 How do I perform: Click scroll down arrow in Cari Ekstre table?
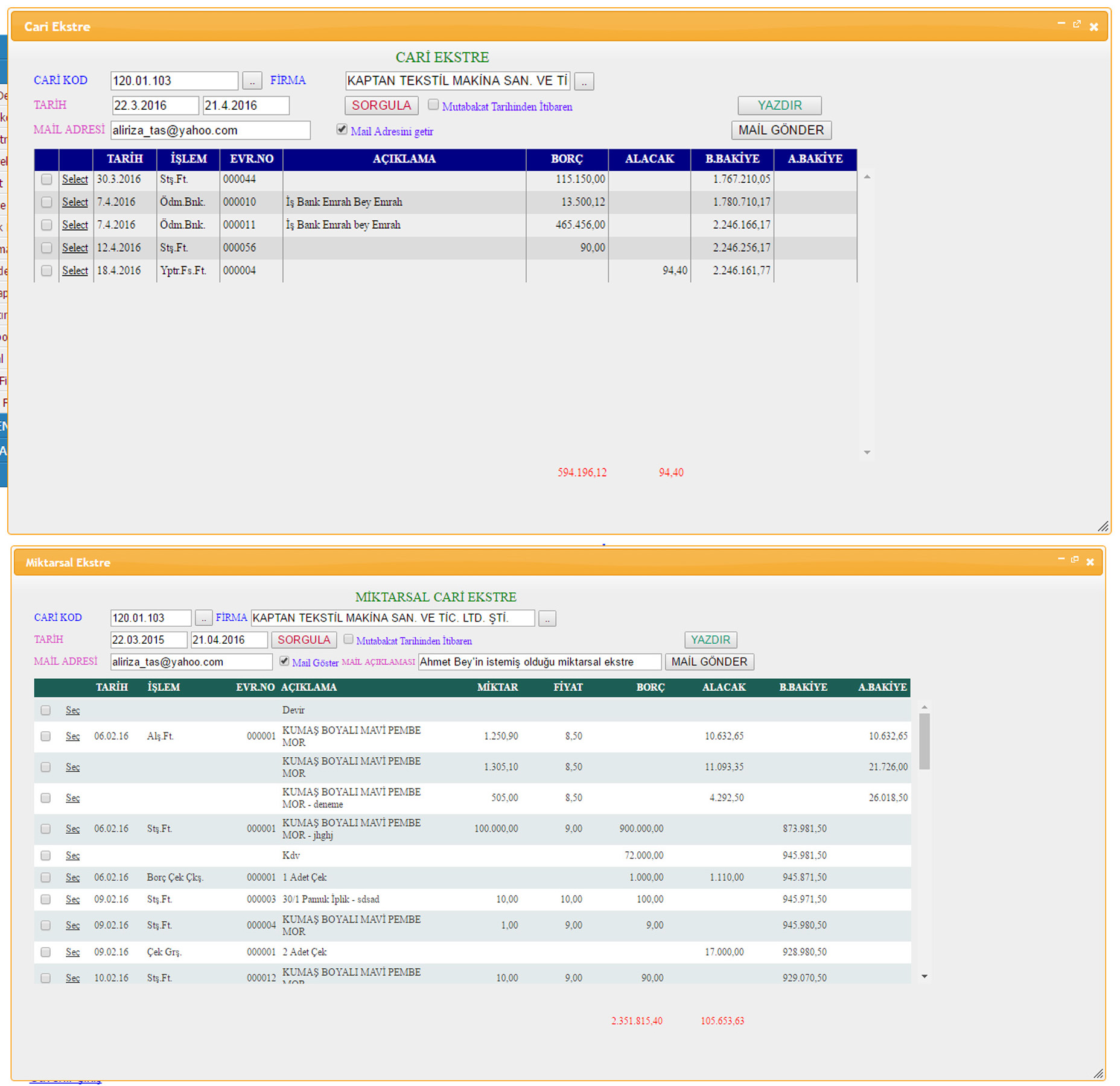coord(867,453)
